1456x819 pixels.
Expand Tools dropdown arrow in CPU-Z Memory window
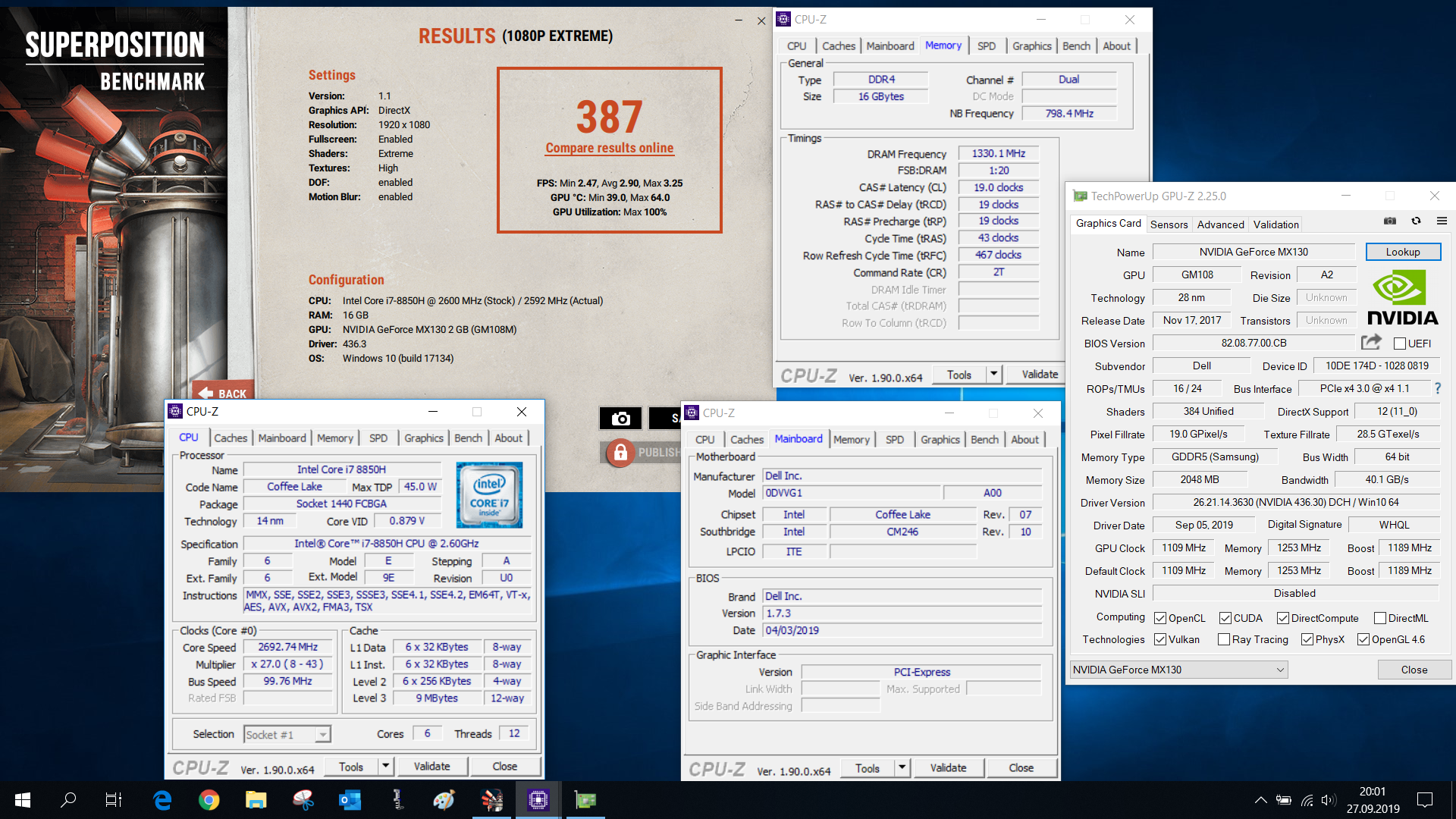994,374
